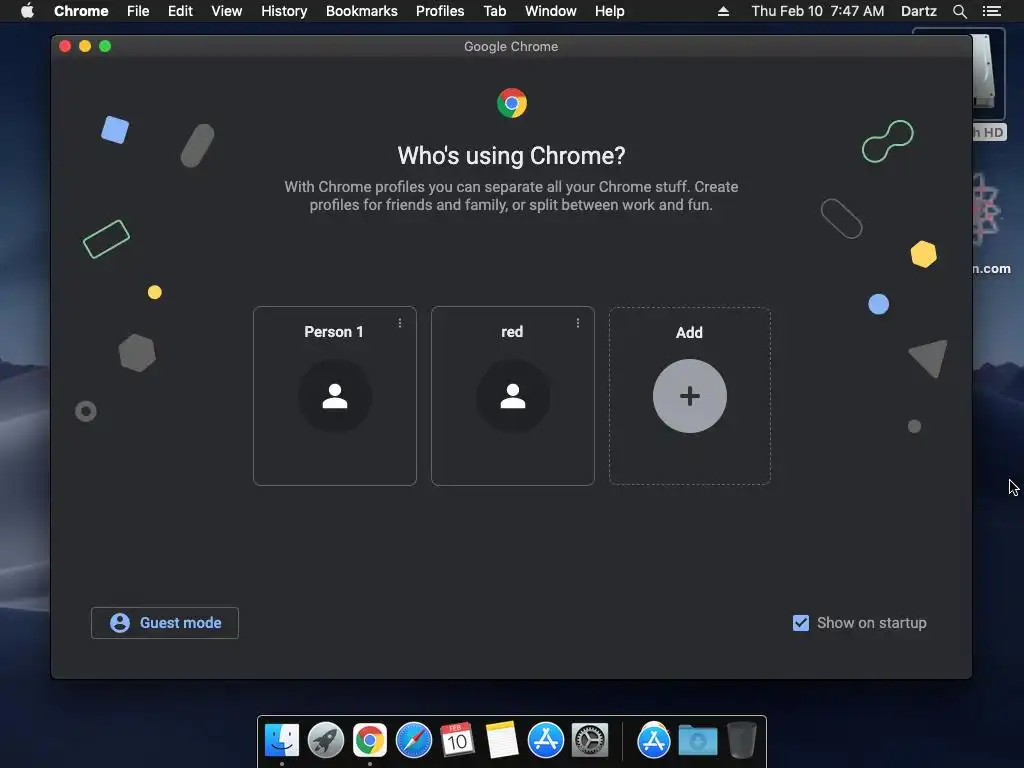The width and height of the screenshot is (1024, 768).
Task: Open the Tab menu
Action: pyautogui.click(x=495, y=11)
